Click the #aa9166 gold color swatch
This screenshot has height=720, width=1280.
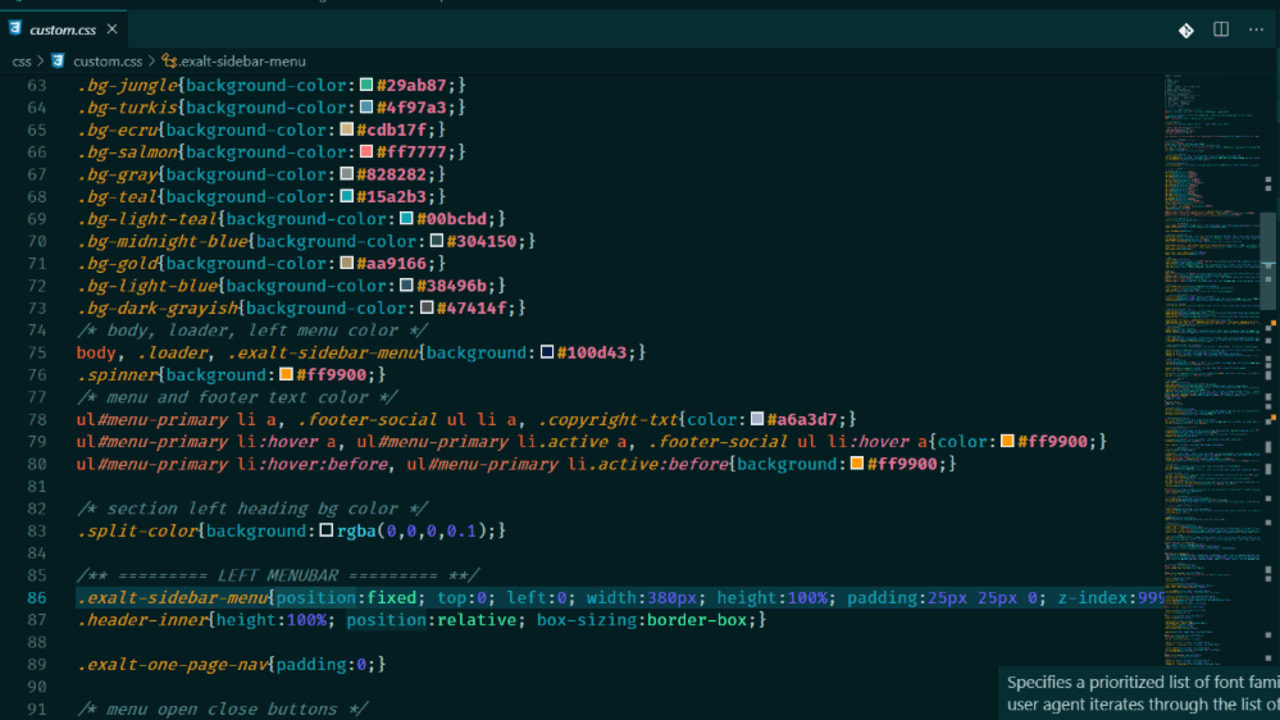(346, 263)
